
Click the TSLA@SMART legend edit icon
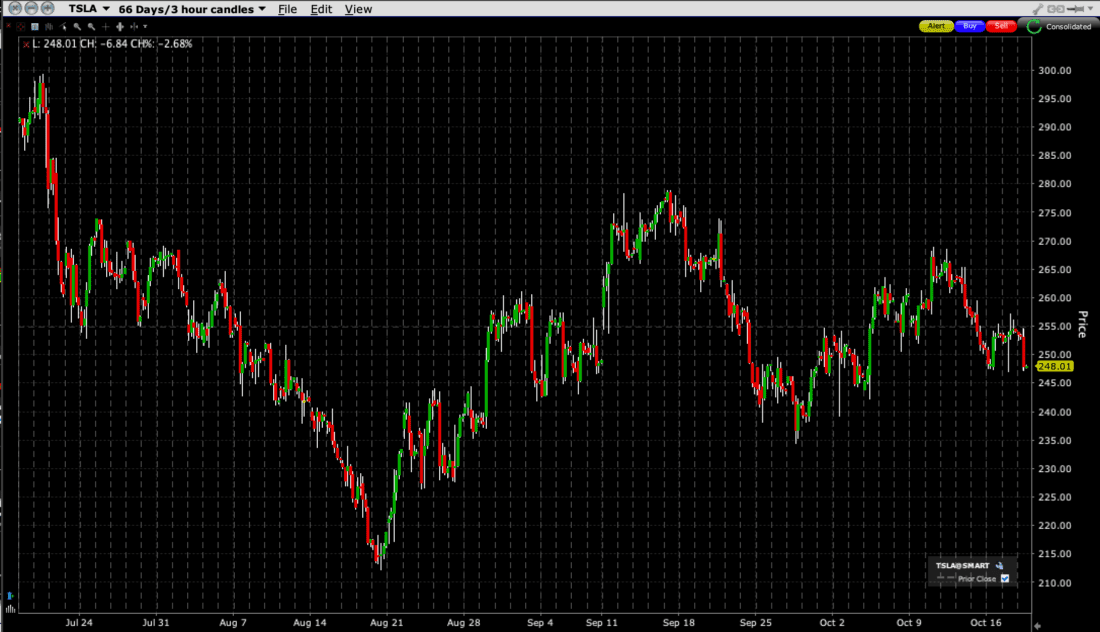point(1000,565)
